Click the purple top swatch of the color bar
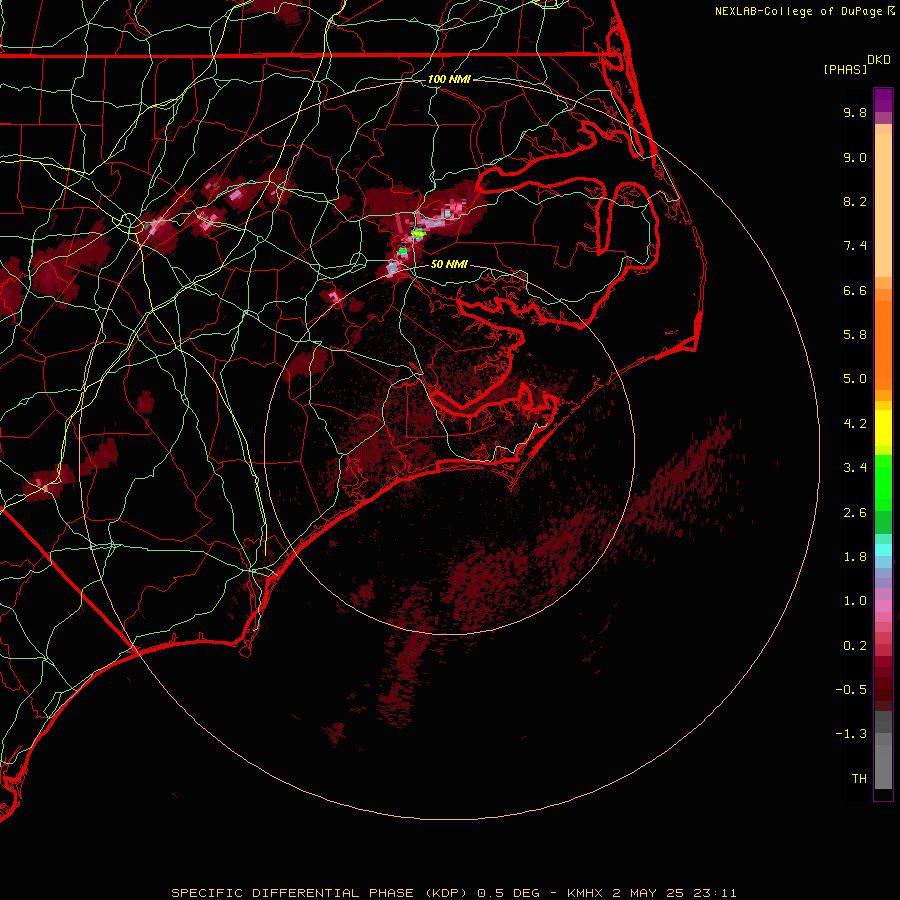Image resolution: width=900 pixels, height=900 pixels. coord(883,100)
